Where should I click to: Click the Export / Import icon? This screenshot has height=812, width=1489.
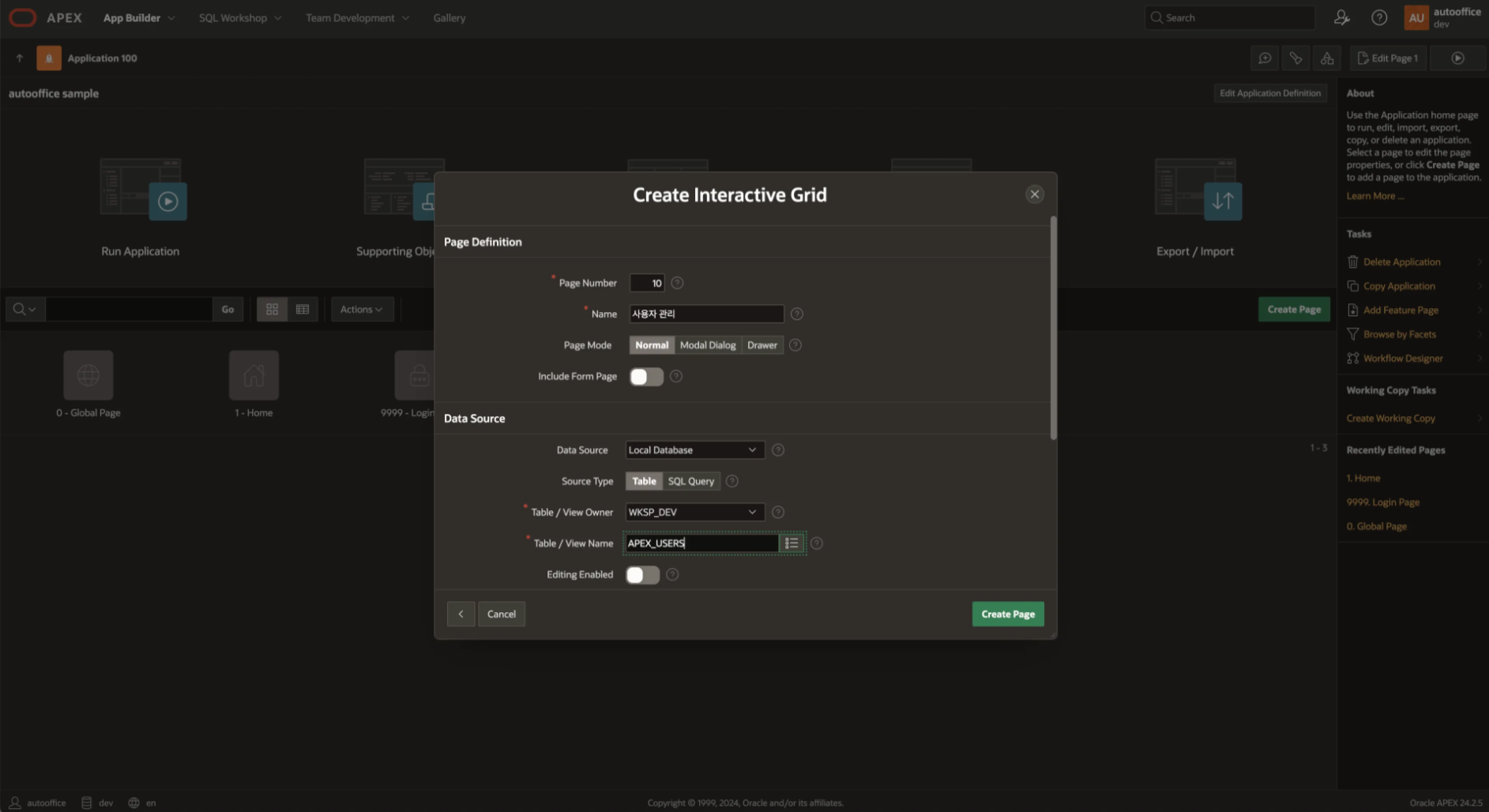pos(1198,190)
